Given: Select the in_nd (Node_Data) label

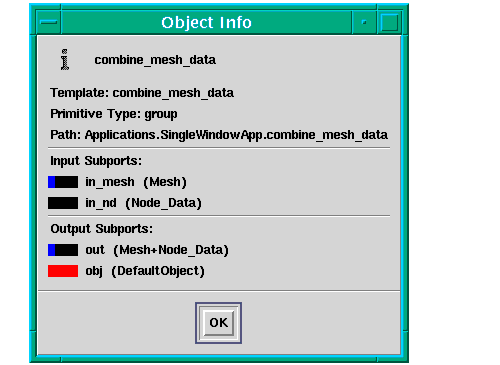Looking at the screenshot, I should [x=143, y=203].
